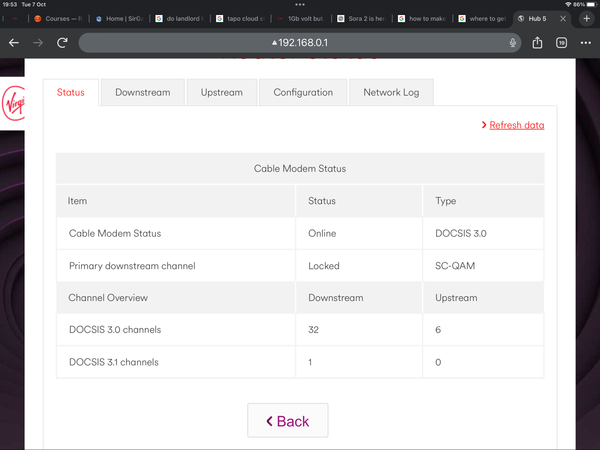Switch to the Downstream tab
This screenshot has width=600, height=450.
click(x=142, y=92)
